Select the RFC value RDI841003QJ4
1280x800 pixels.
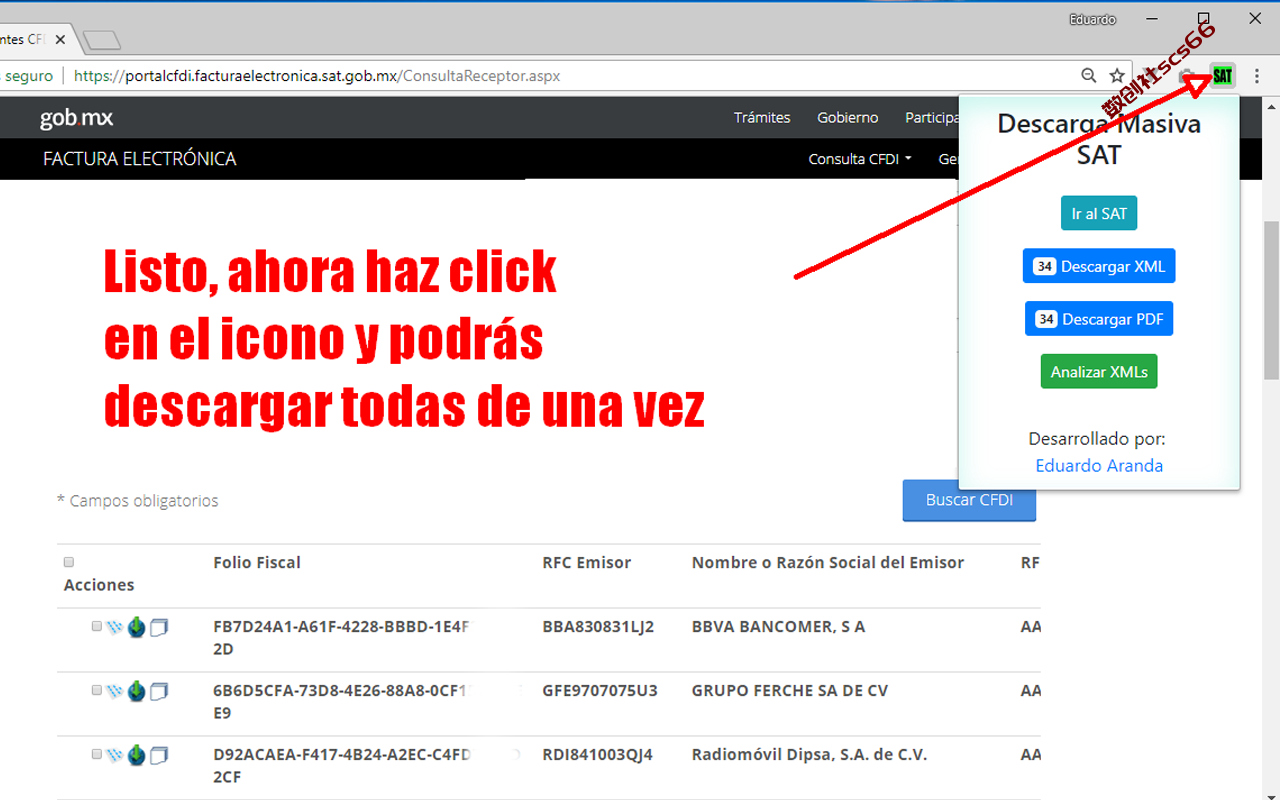(x=598, y=755)
